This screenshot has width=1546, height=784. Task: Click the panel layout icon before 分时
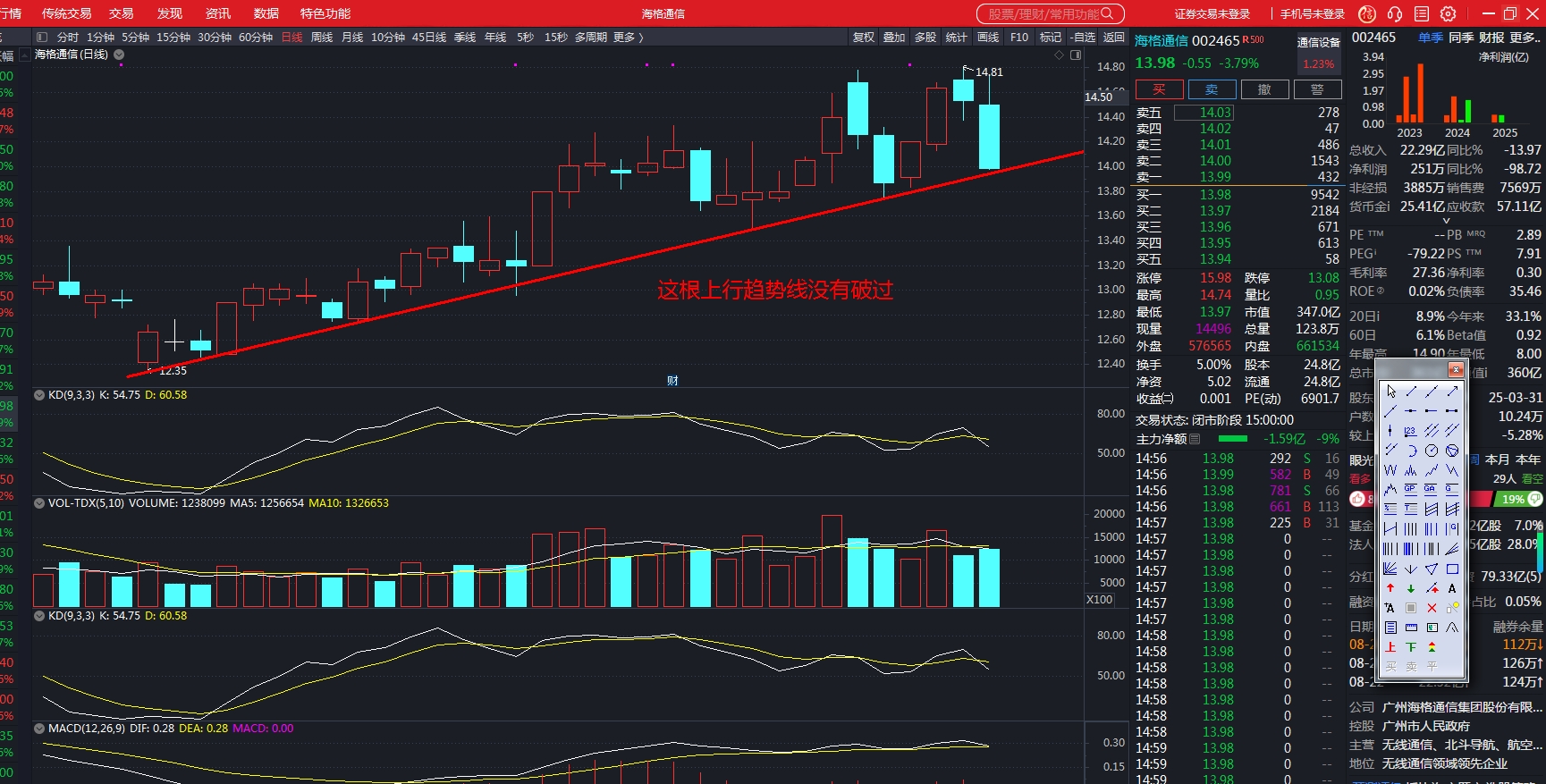(x=41, y=37)
